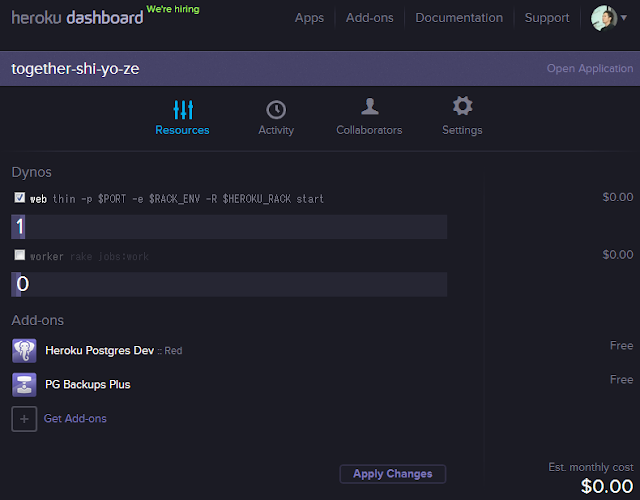The width and height of the screenshot is (640, 500).
Task: Adjust the web dyno count slider
Action: pyautogui.click(x=229, y=227)
